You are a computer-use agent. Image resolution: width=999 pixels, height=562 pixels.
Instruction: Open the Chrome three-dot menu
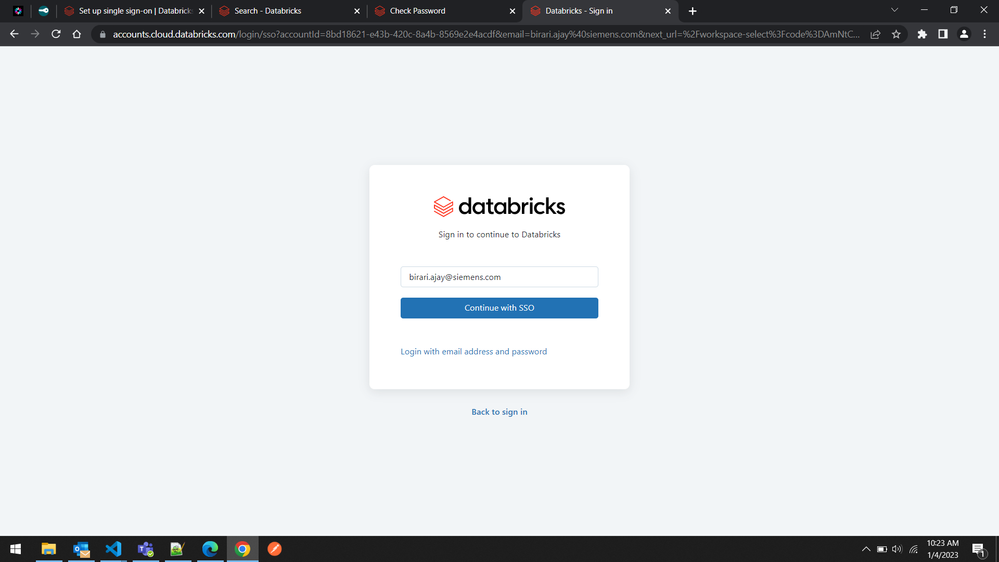tap(984, 34)
